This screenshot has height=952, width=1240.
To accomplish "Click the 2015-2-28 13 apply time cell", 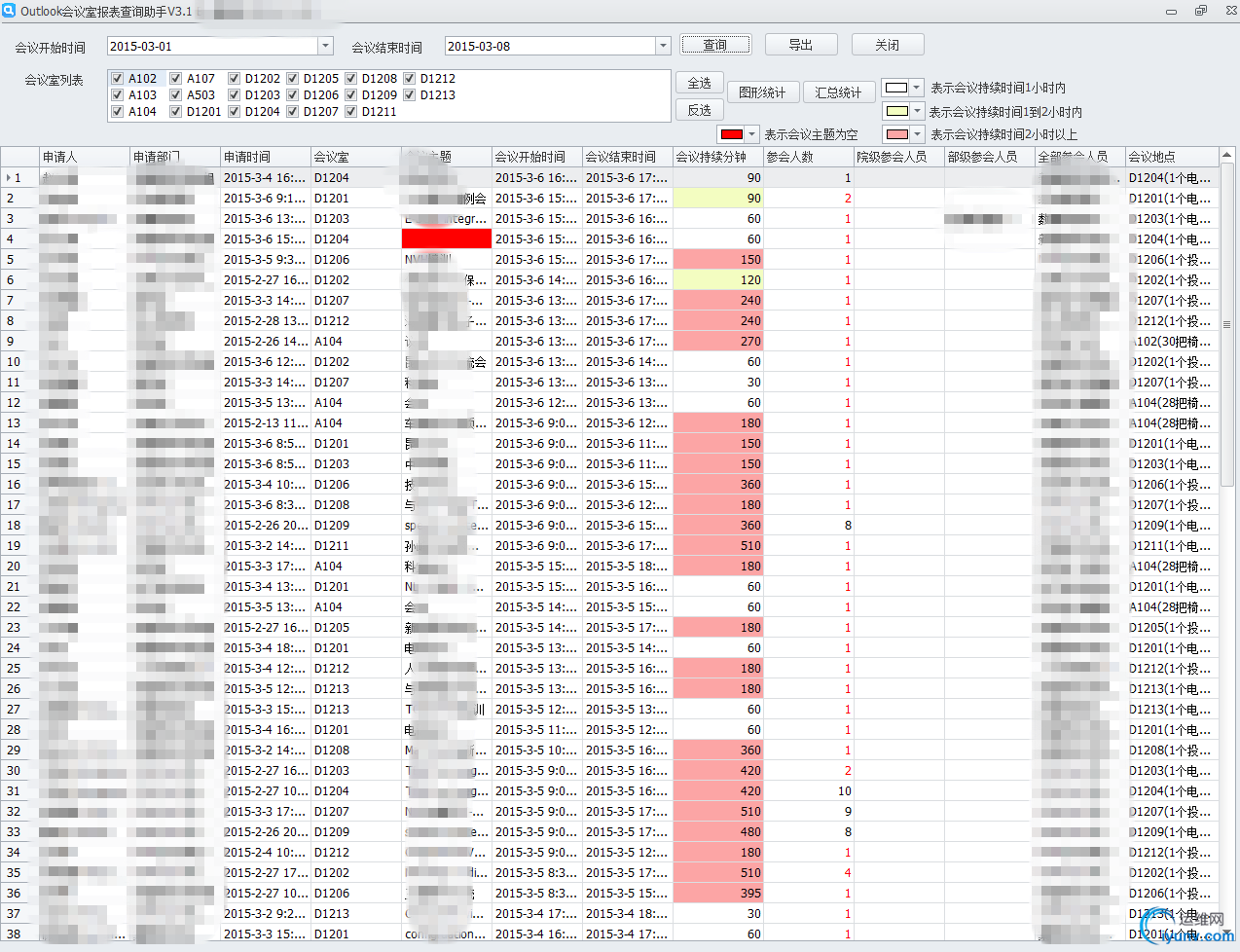I will (x=266, y=321).
